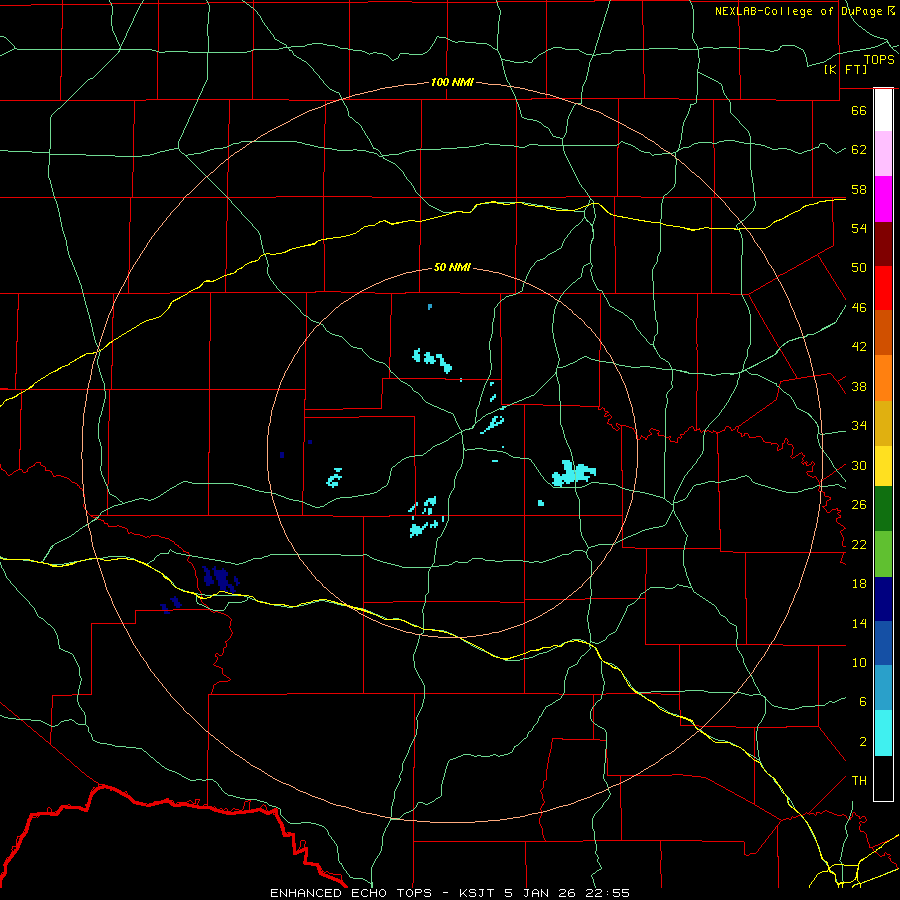This screenshot has height=900, width=900.
Task: Click the navy blue legend swatch
Action: click(x=883, y=599)
